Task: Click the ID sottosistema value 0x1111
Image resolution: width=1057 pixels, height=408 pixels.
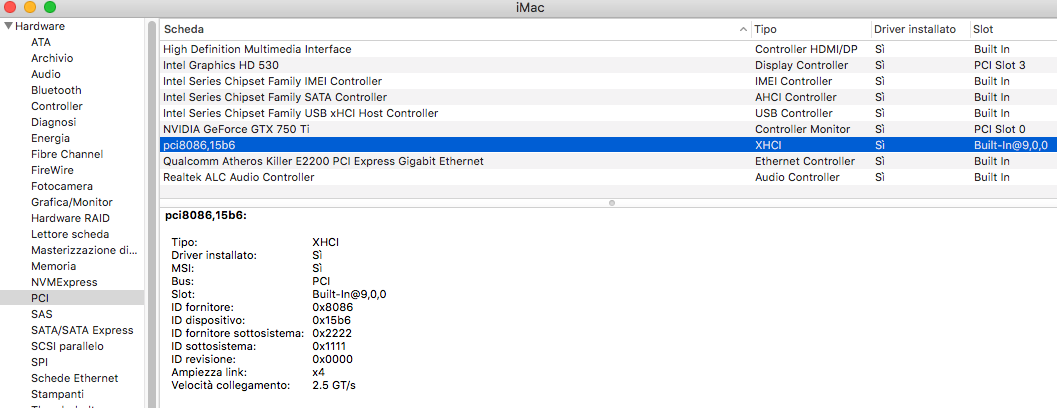Action: pyautogui.click(x=332, y=346)
